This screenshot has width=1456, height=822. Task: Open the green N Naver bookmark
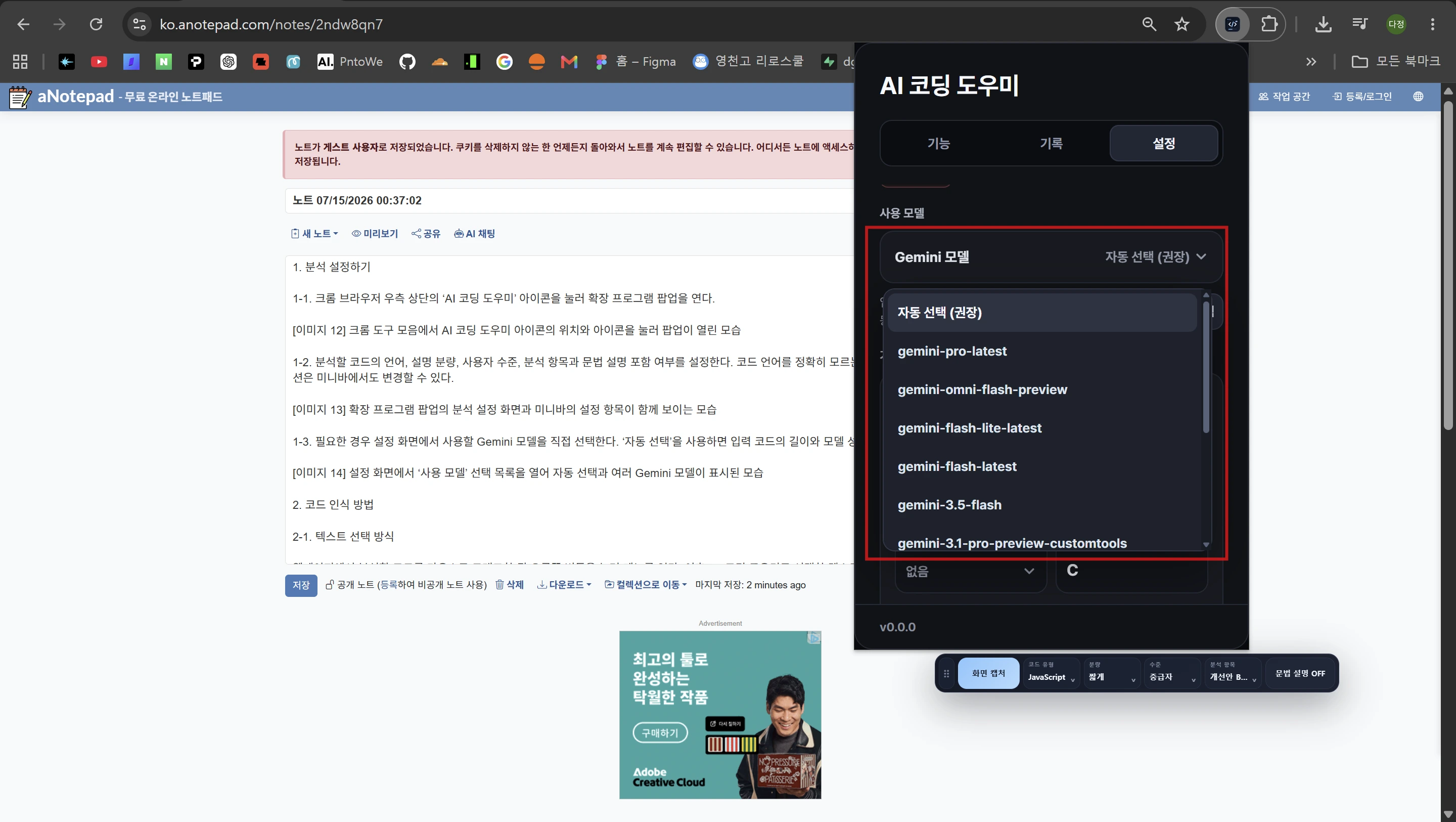tap(163, 62)
